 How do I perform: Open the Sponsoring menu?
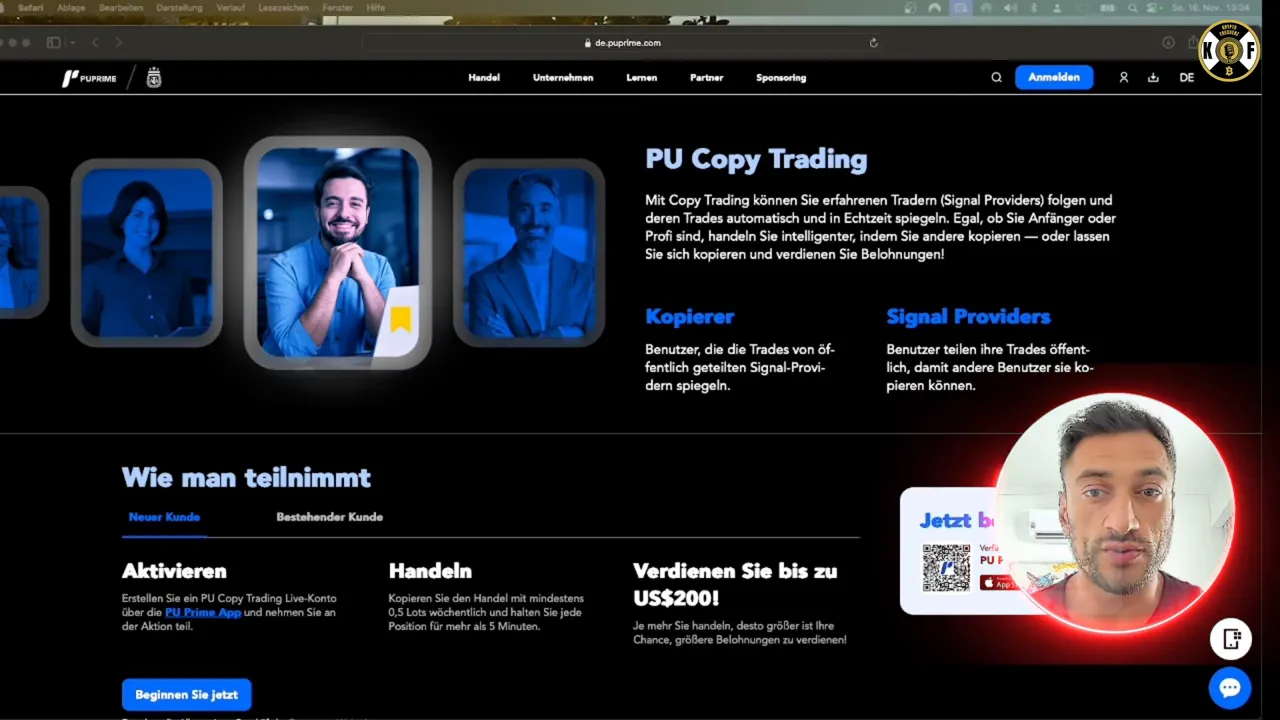pos(781,77)
